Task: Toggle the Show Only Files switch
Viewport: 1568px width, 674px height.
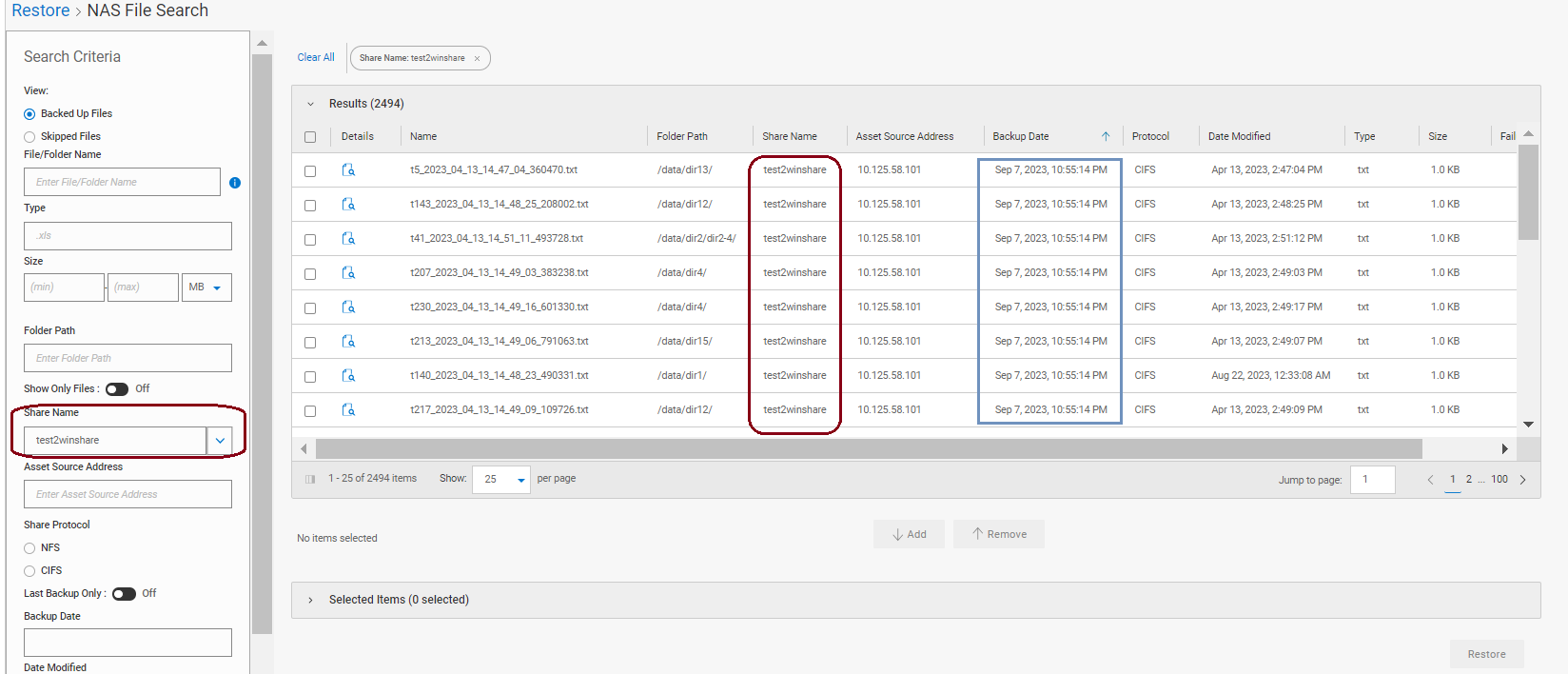Action: [x=117, y=389]
